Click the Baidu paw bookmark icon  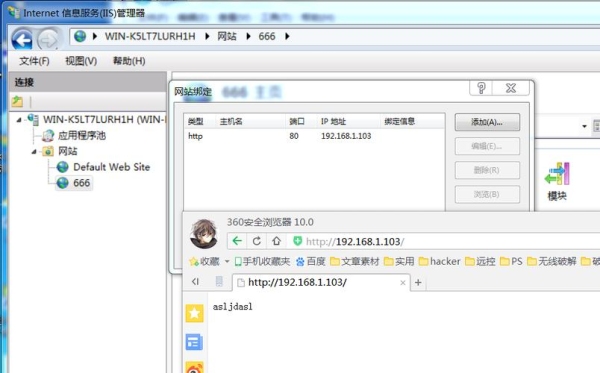point(300,262)
